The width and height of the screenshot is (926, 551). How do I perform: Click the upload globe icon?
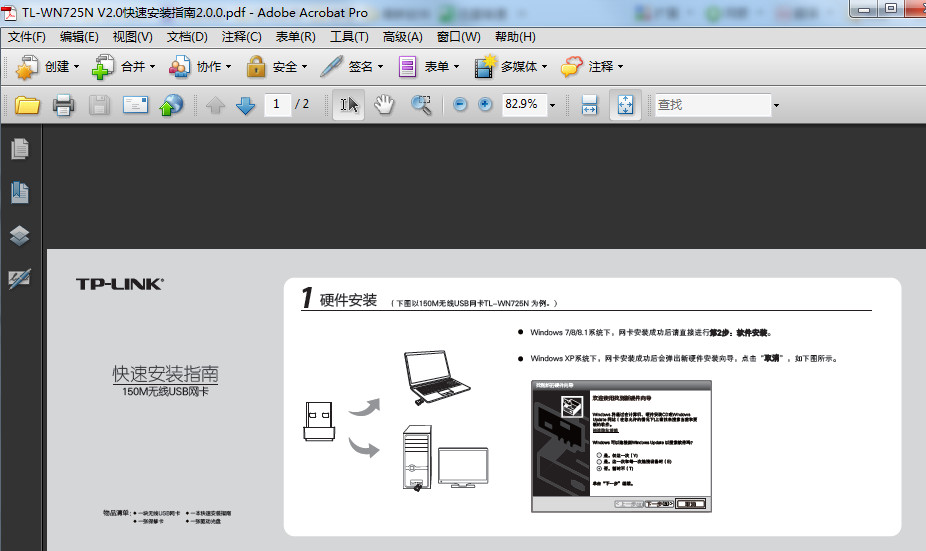pos(171,105)
